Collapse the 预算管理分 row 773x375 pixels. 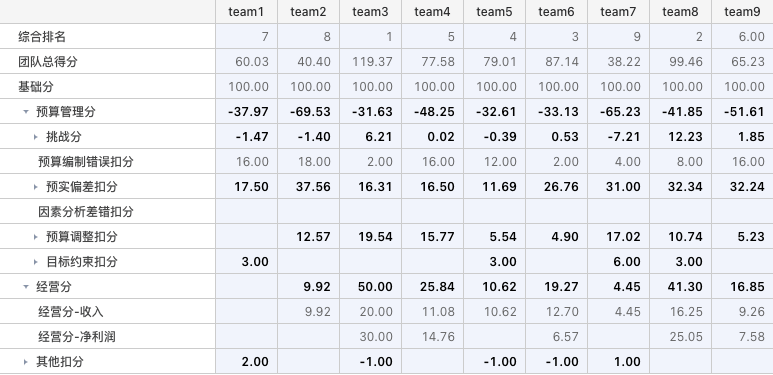pyautogui.click(x=26, y=112)
